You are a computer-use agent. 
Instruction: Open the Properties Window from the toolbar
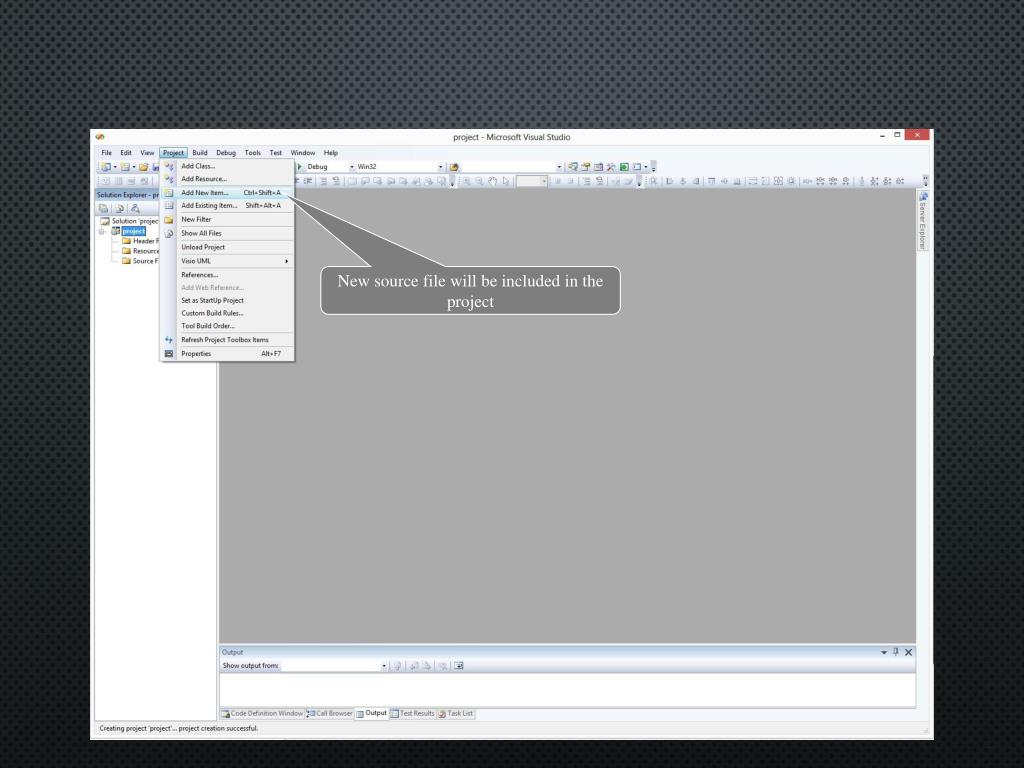click(x=586, y=167)
